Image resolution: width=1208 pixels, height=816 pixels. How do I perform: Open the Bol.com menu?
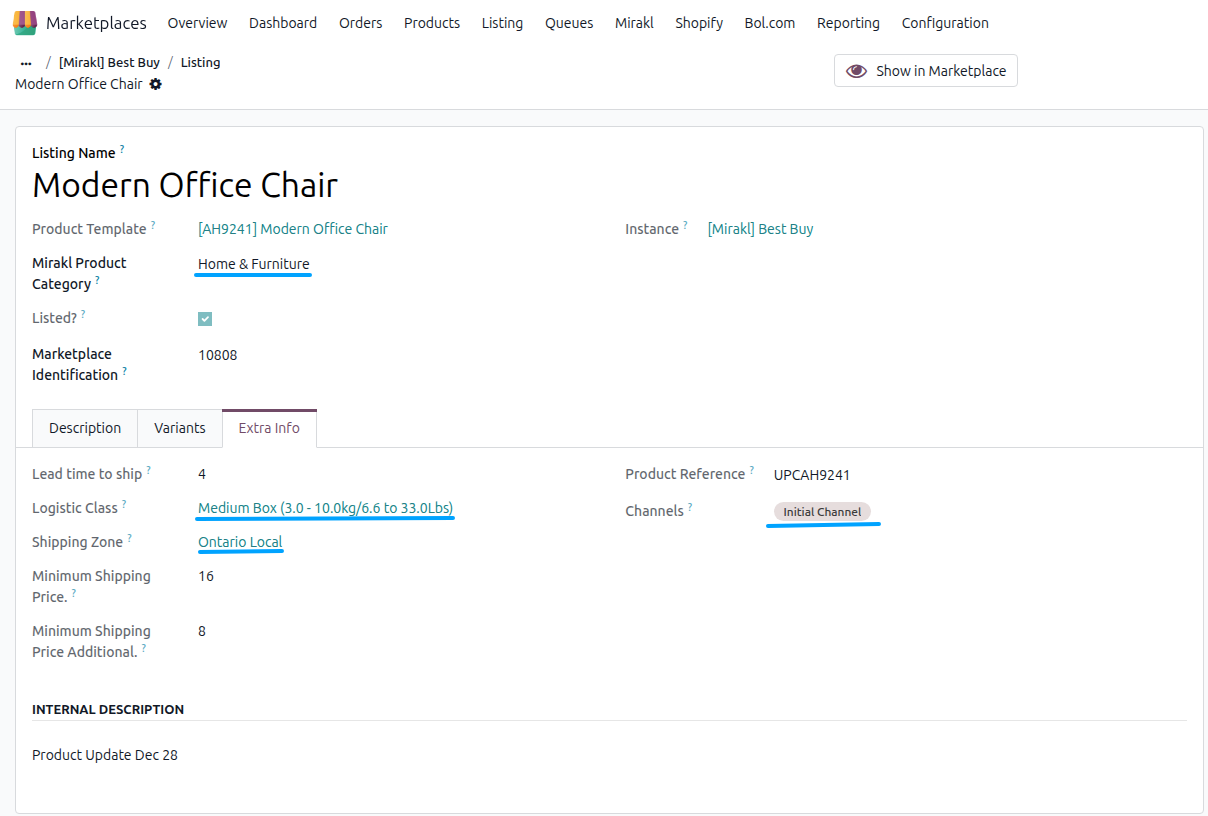tap(770, 22)
